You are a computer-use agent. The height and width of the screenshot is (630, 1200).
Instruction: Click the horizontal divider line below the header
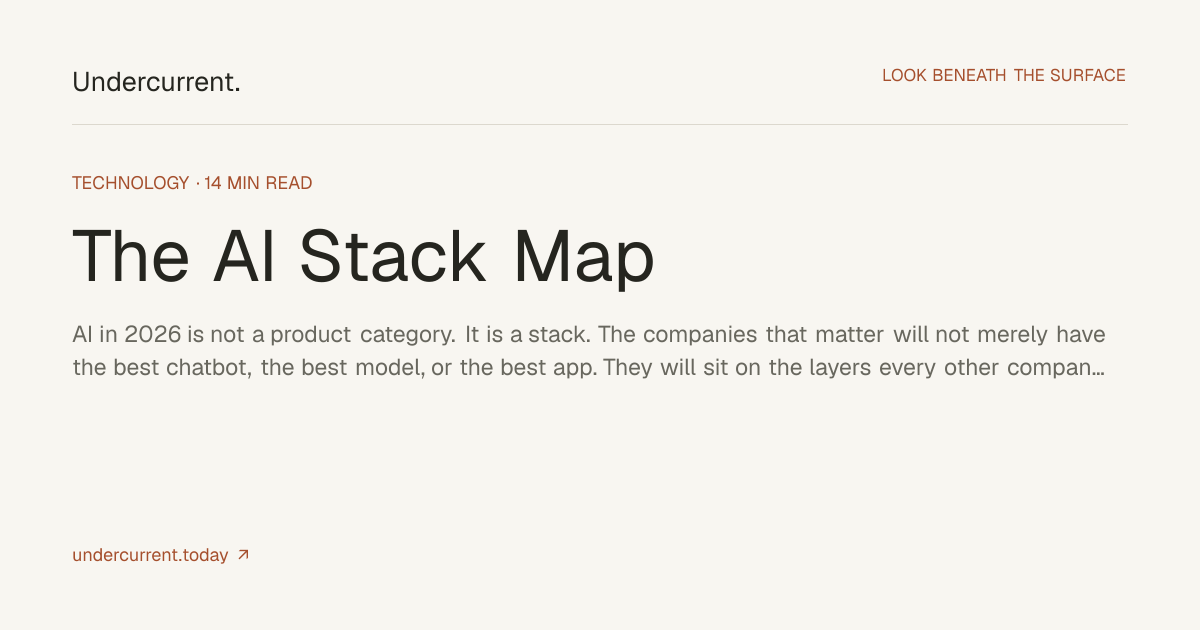pyautogui.click(x=600, y=125)
